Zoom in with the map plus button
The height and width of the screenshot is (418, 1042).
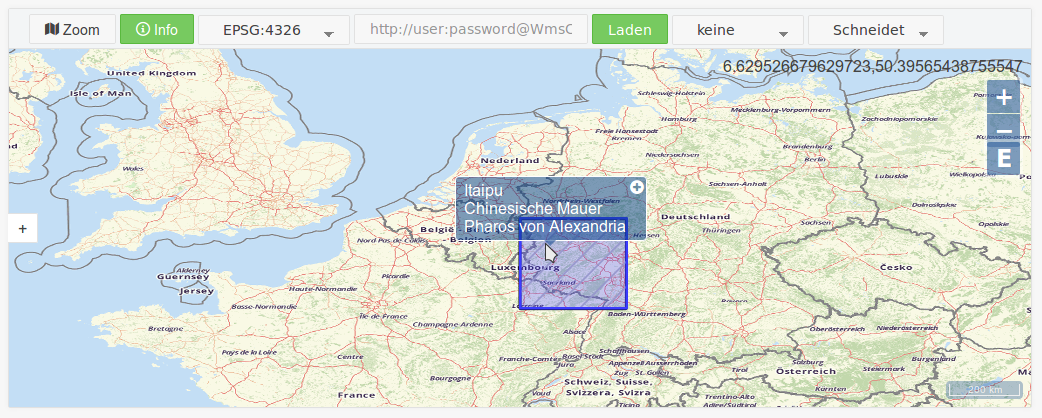pyautogui.click(x=1003, y=97)
